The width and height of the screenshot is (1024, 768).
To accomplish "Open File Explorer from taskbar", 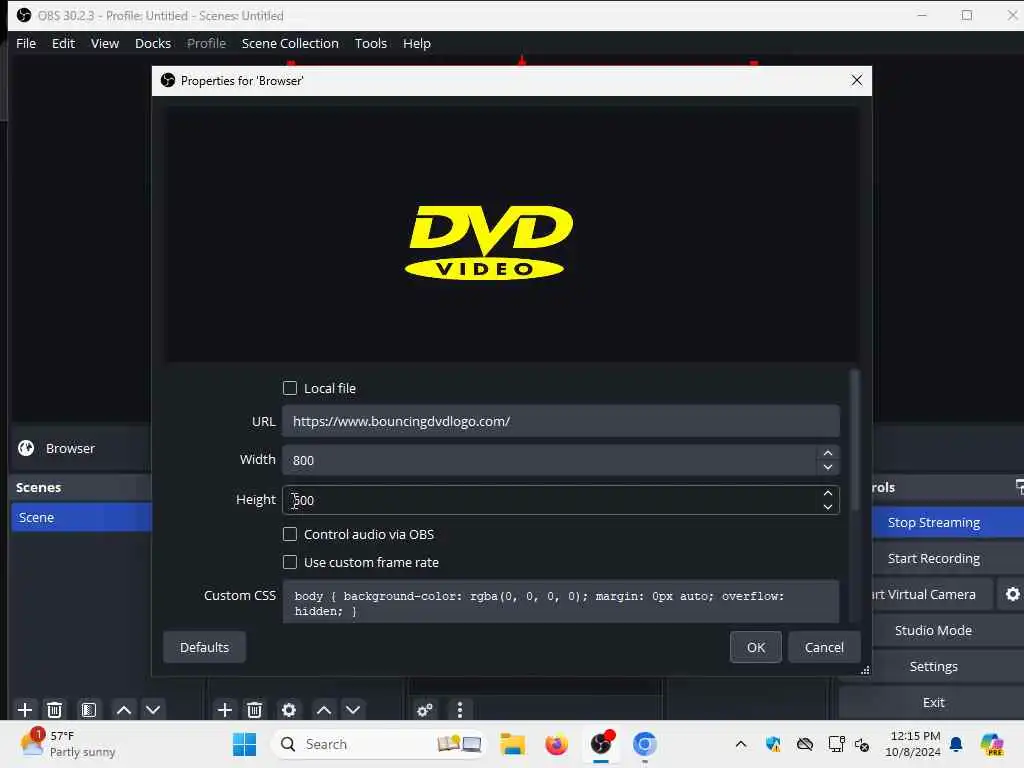I will click(x=513, y=744).
